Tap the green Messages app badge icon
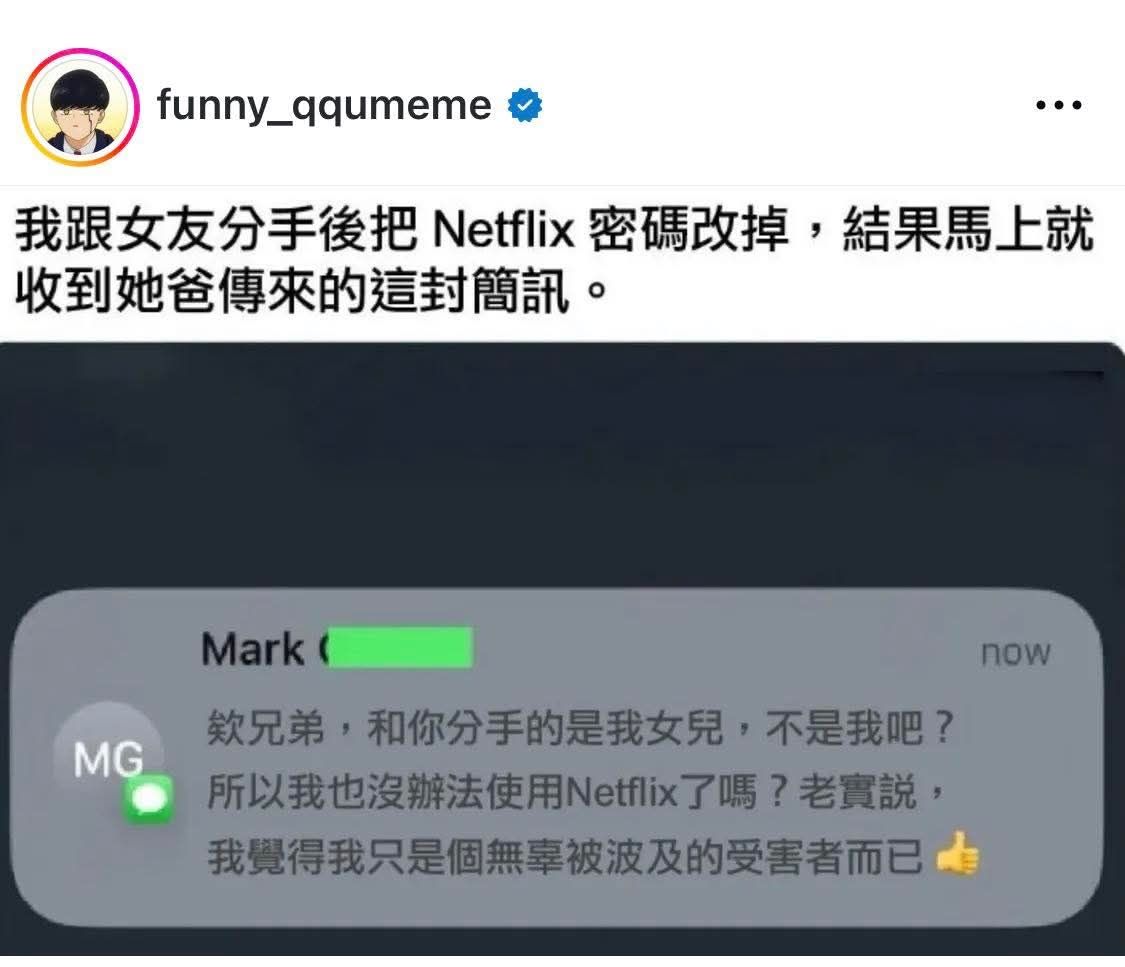The image size is (1125, 967). click(x=147, y=798)
